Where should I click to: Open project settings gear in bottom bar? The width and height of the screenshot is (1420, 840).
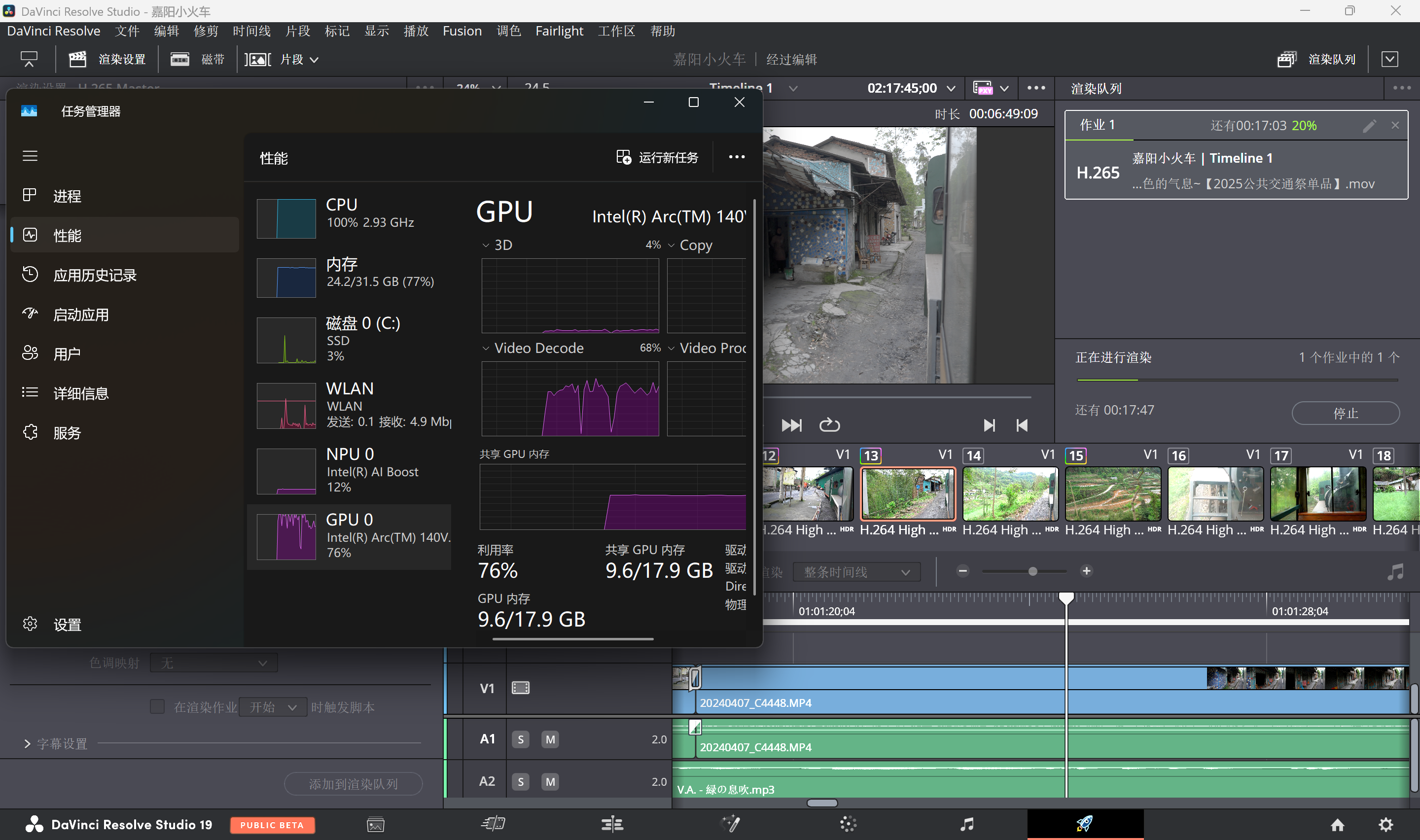click(x=1385, y=825)
